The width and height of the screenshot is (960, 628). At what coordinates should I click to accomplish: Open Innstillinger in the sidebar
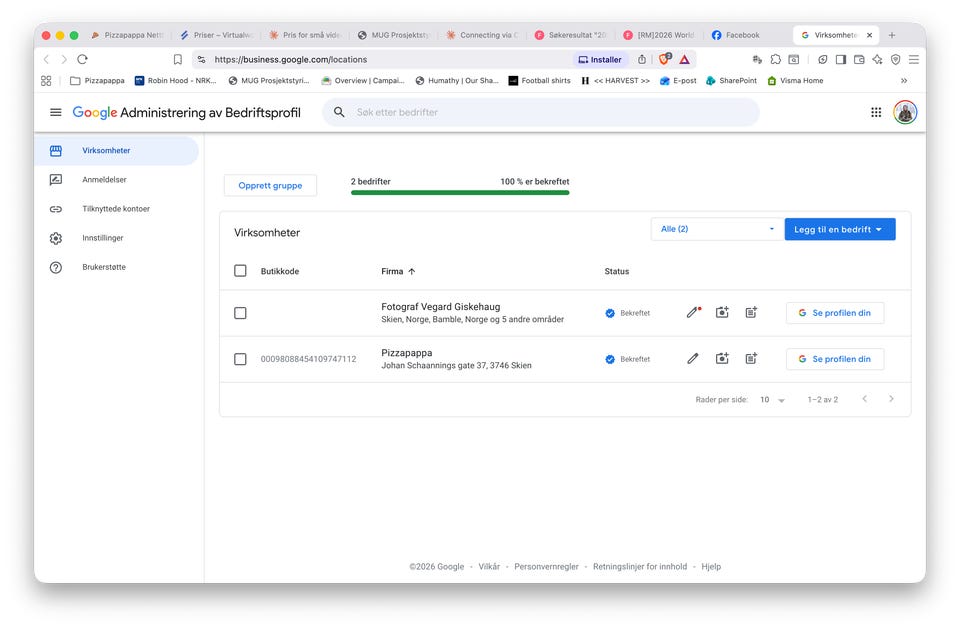click(x=116, y=238)
